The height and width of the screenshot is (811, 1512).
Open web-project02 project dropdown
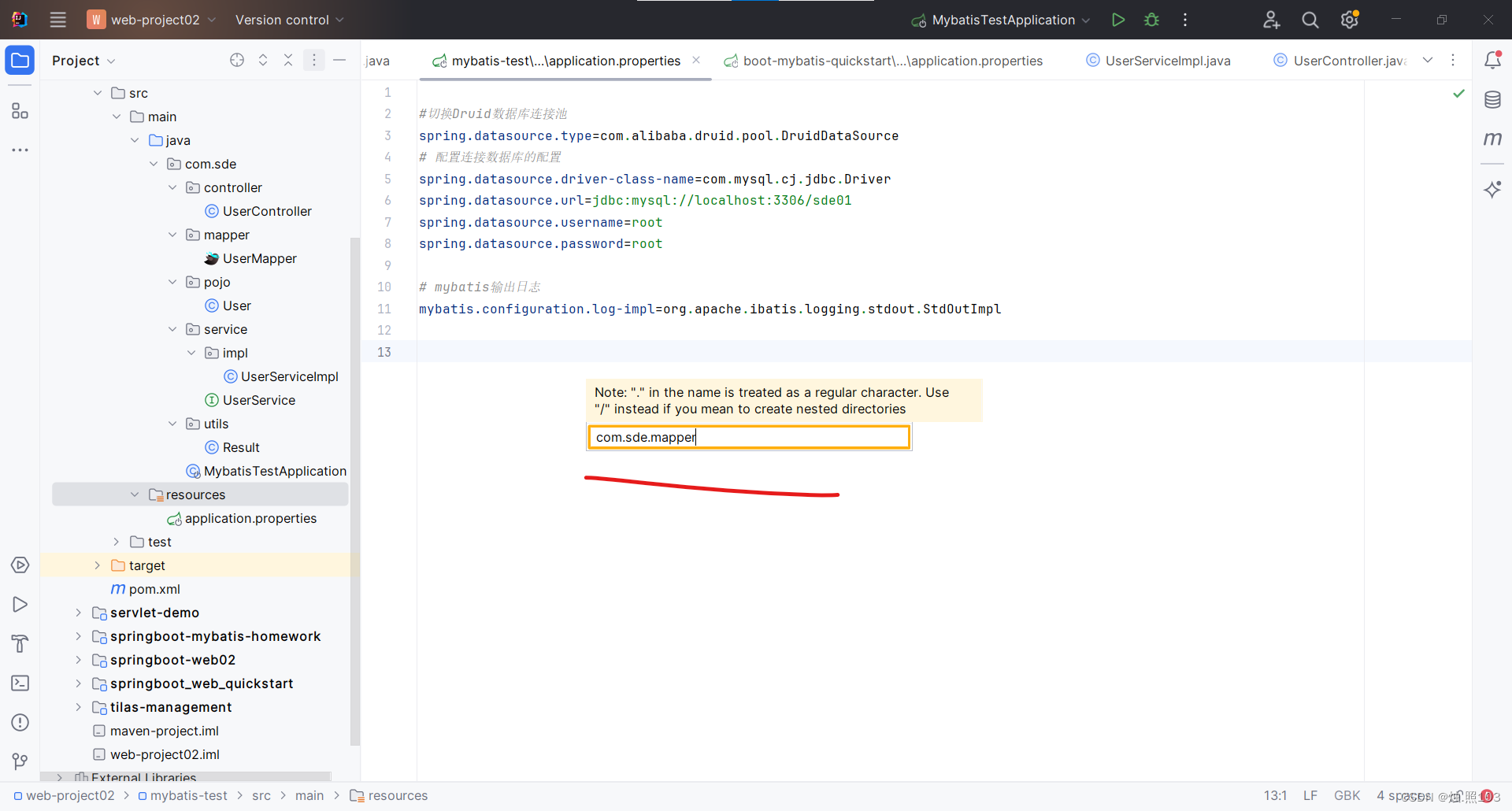coord(151,20)
